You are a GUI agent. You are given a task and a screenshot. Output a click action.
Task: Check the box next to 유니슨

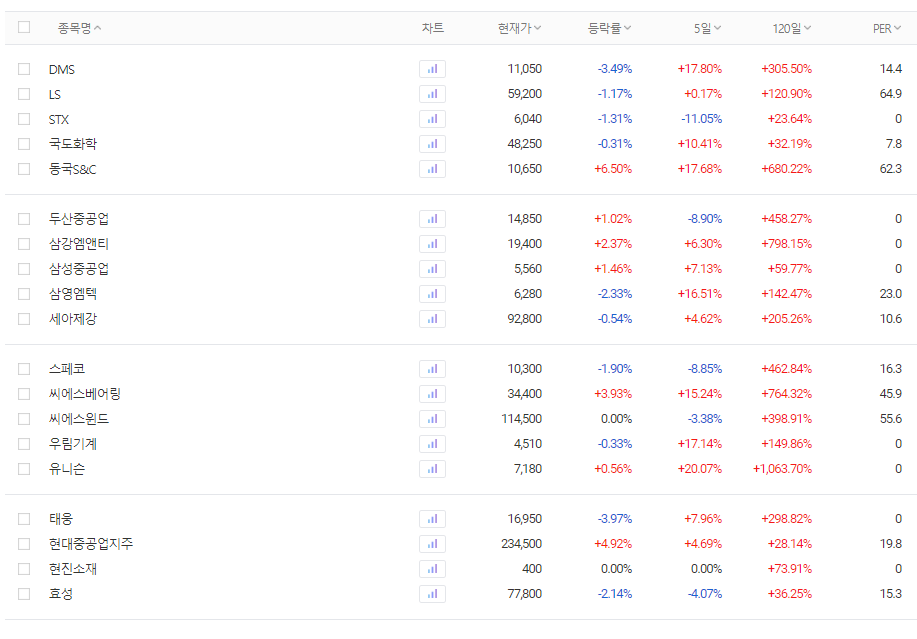click(24, 469)
